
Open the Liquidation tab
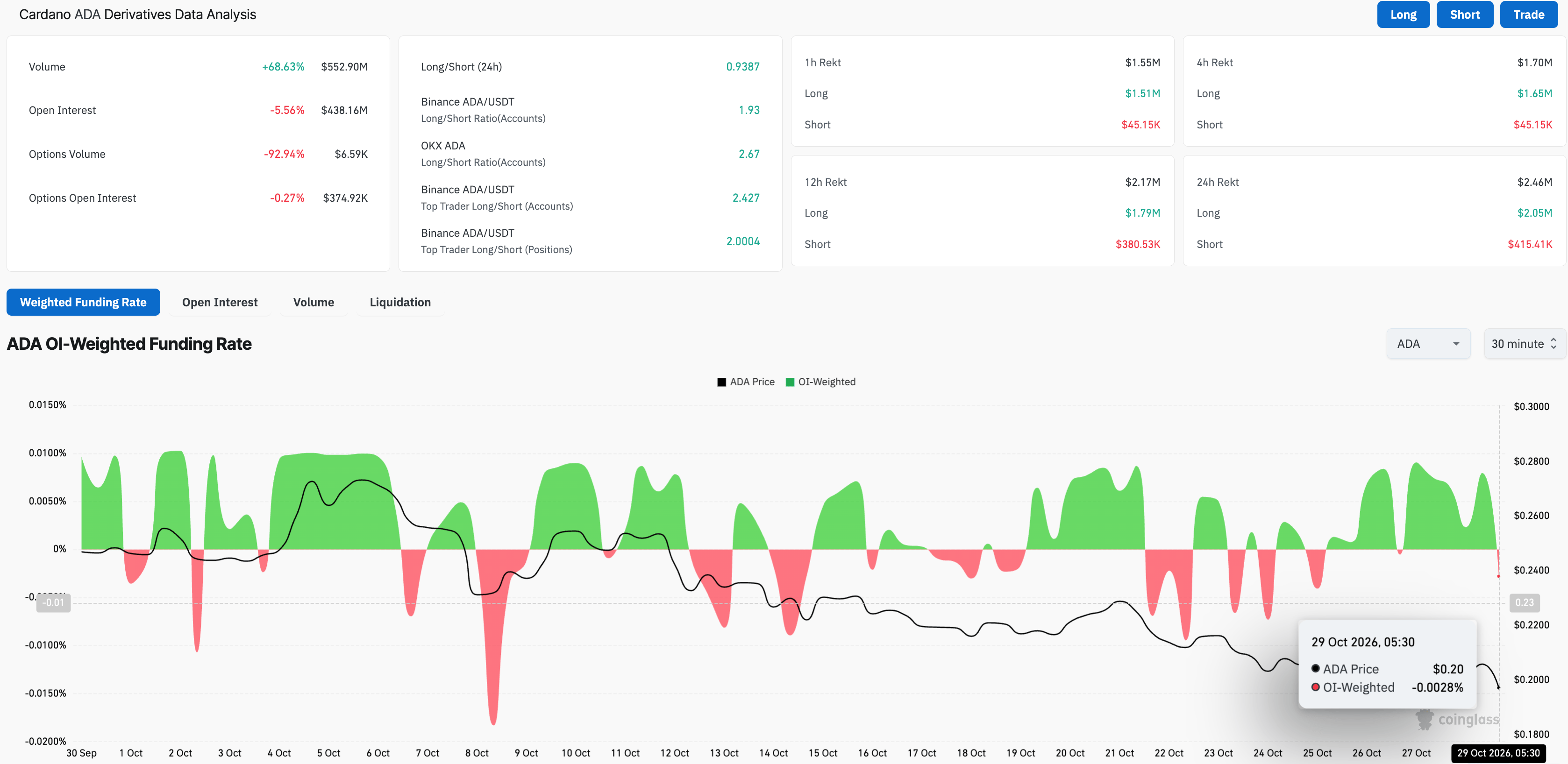[x=400, y=302]
